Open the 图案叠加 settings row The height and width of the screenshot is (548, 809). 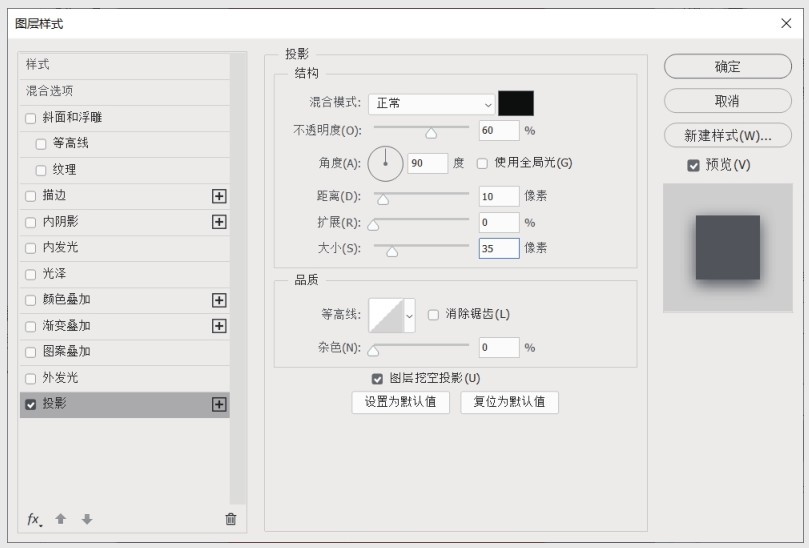pos(124,352)
